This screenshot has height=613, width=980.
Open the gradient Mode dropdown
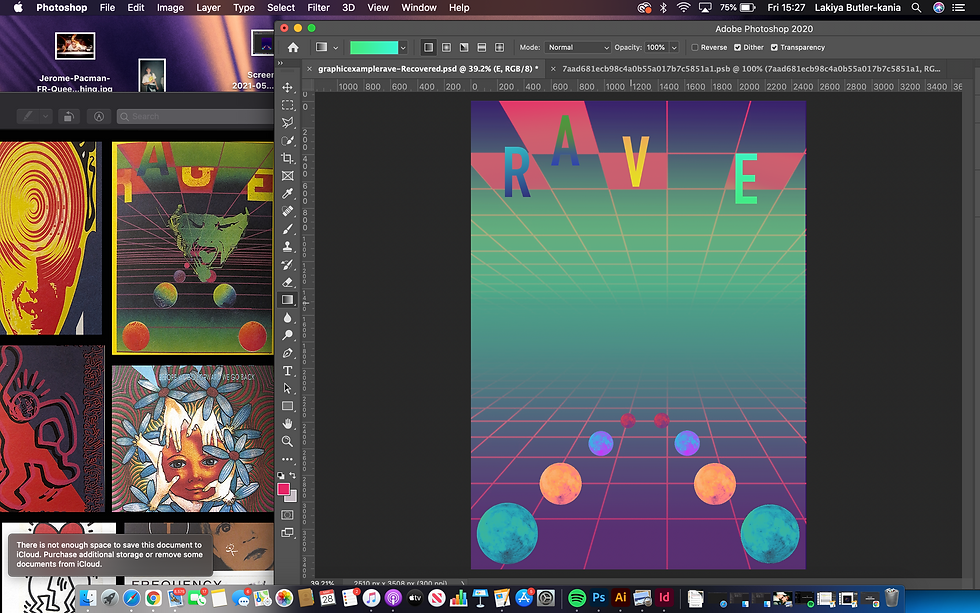click(x=578, y=47)
